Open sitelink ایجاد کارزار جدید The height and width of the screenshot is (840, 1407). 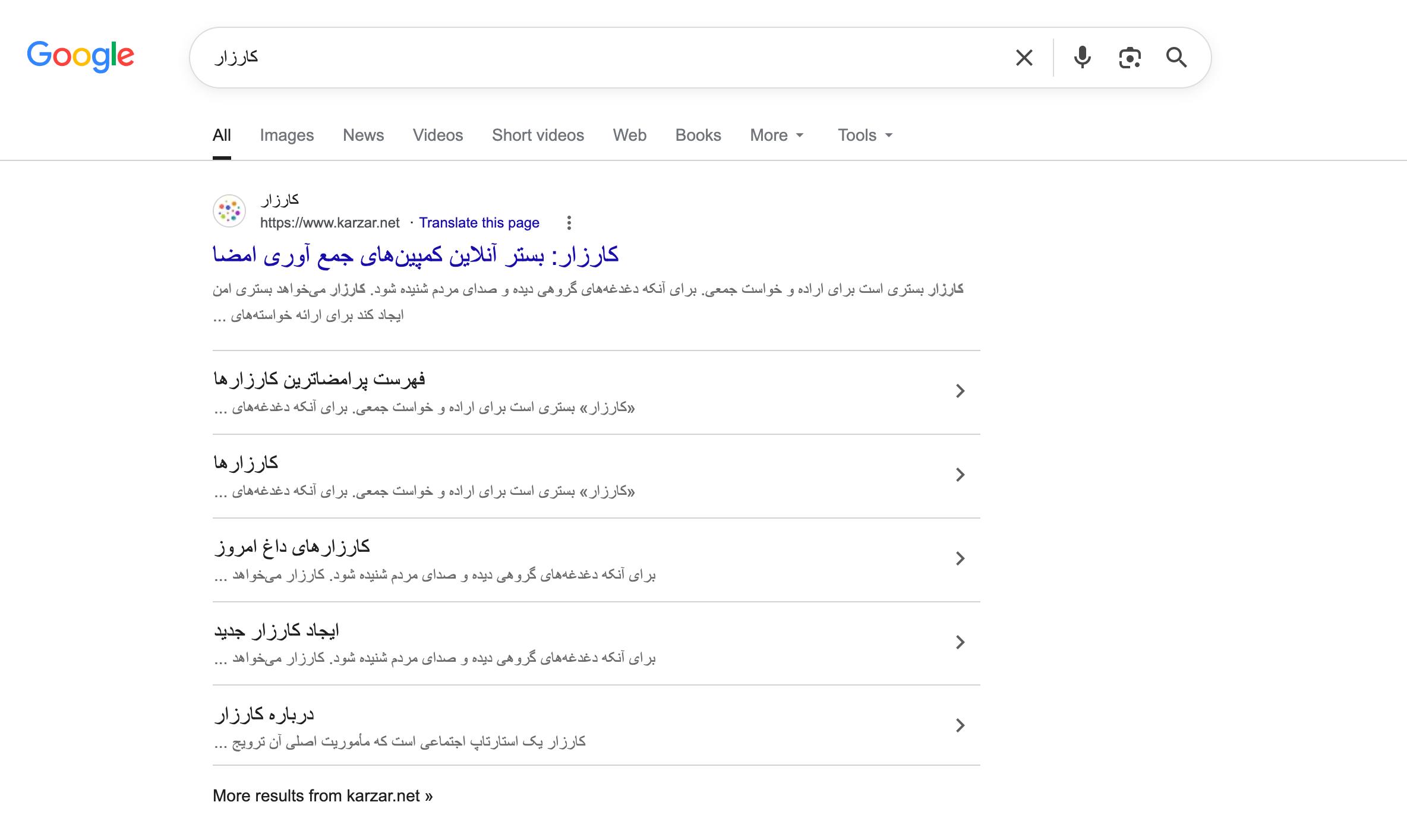276,630
